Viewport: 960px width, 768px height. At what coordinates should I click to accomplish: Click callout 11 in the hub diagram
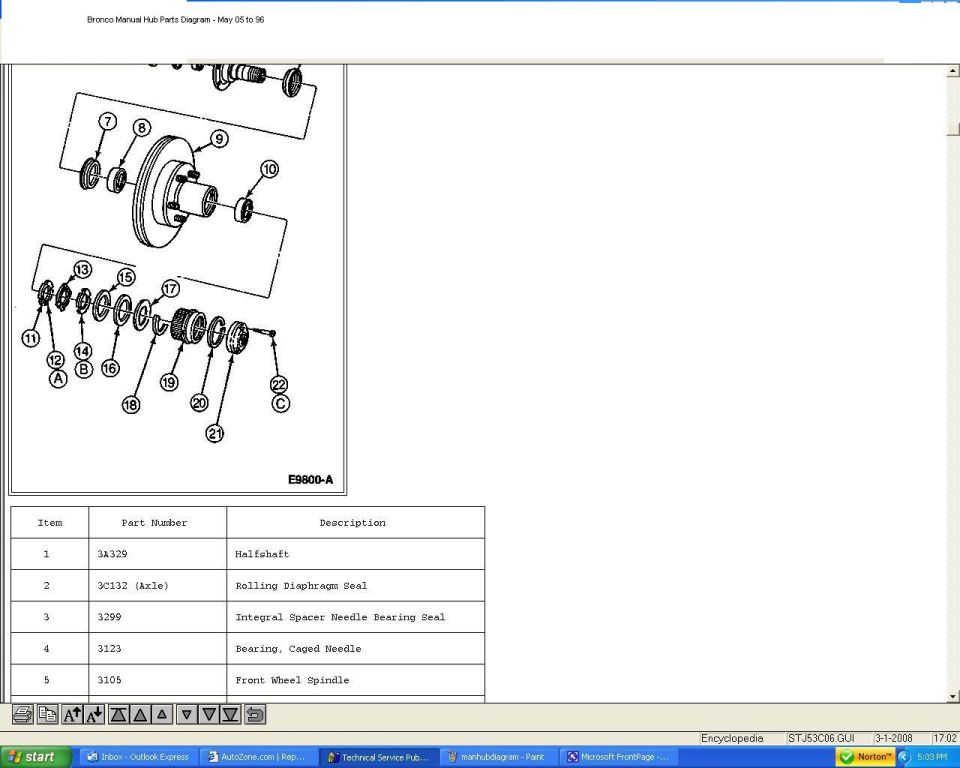coord(31,337)
